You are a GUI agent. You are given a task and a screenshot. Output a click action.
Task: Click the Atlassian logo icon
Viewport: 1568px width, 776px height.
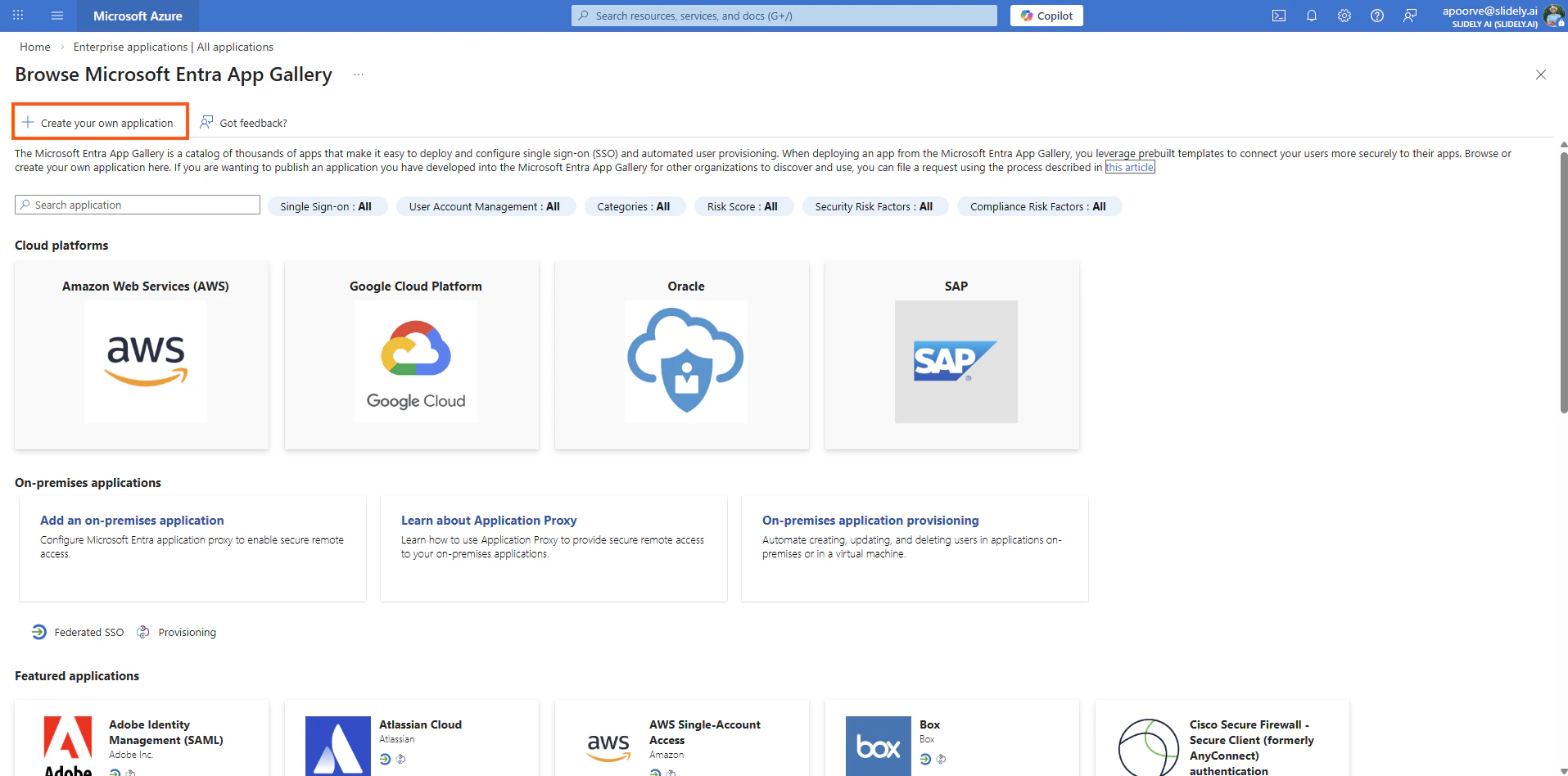[x=338, y=746]
